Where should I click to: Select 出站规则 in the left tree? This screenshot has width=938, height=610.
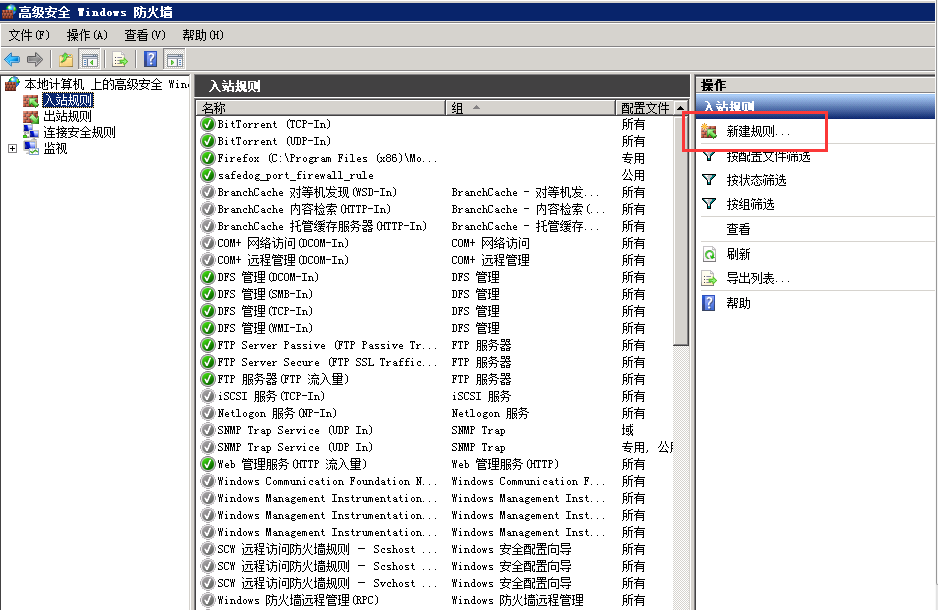click(66, 116)
